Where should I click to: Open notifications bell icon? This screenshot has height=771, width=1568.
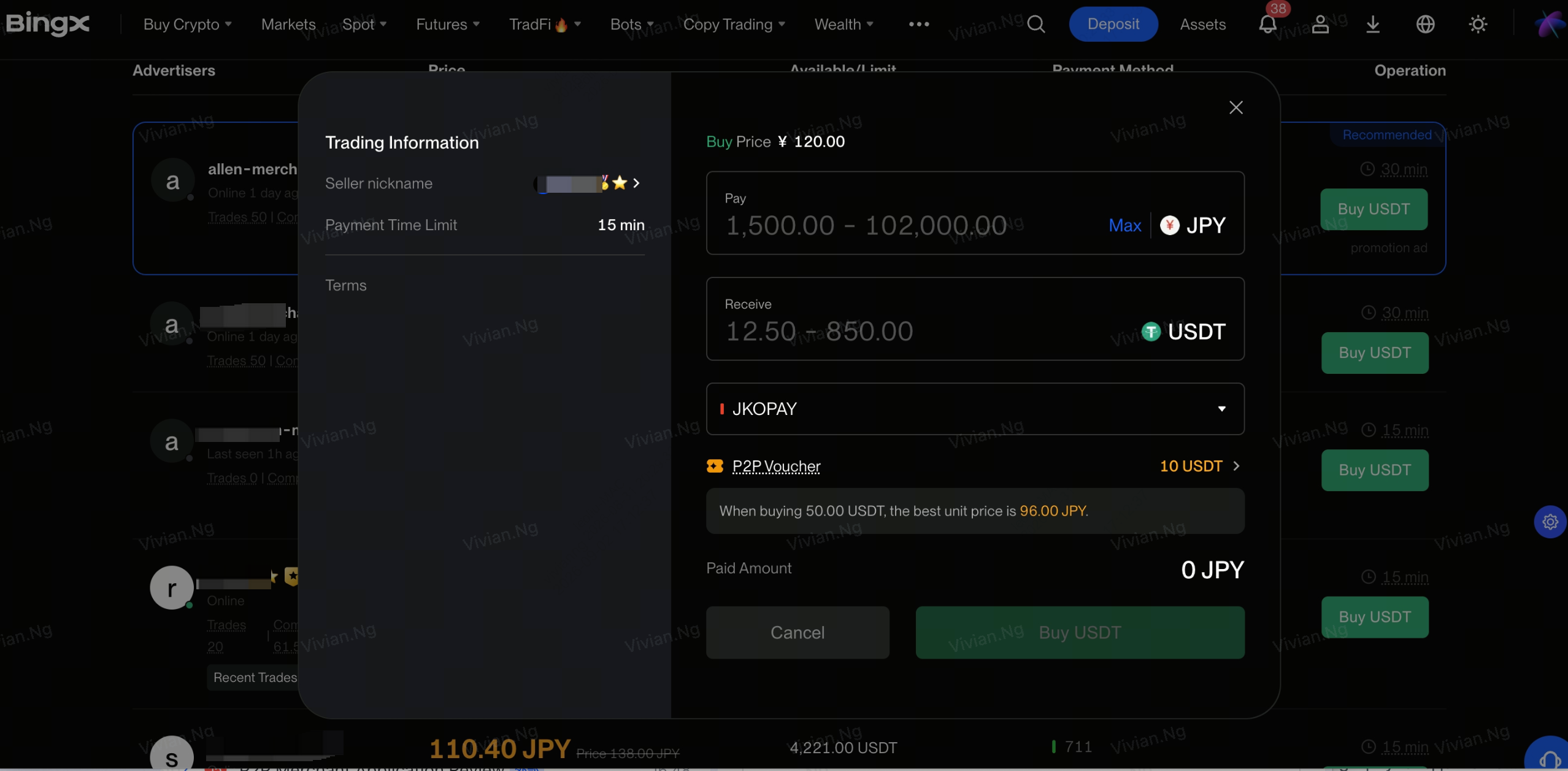pyautogui.click(x=1267, y=24)
